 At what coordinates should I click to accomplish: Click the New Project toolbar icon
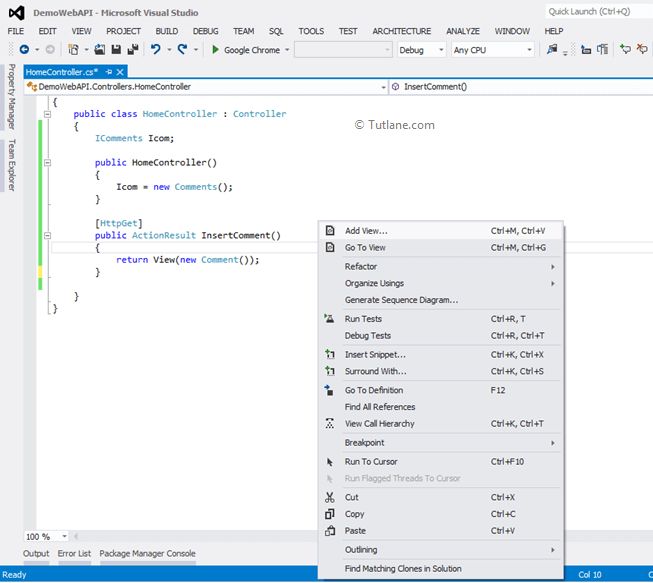74,50
